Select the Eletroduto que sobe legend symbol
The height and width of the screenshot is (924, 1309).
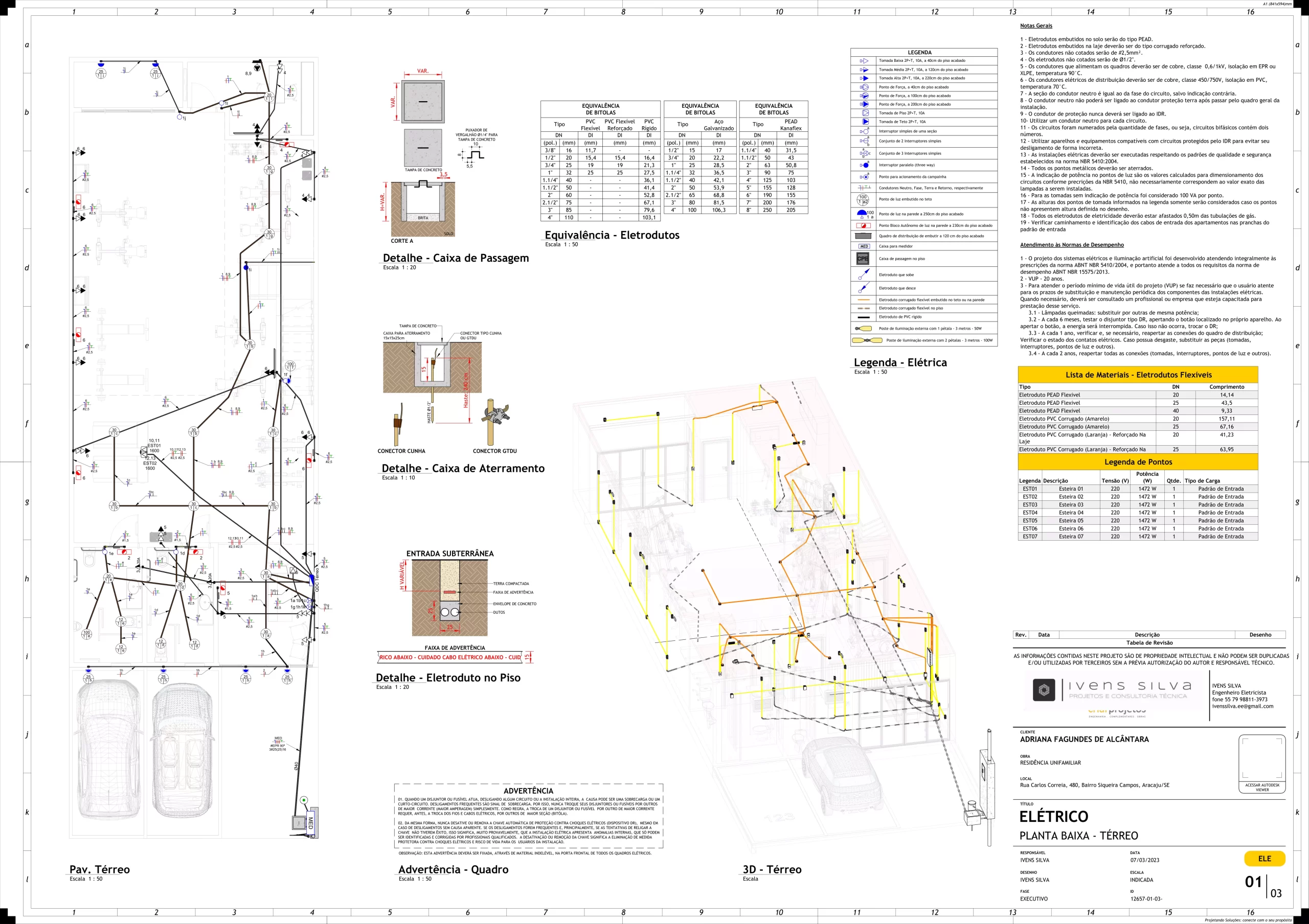(x=864, y=274)
